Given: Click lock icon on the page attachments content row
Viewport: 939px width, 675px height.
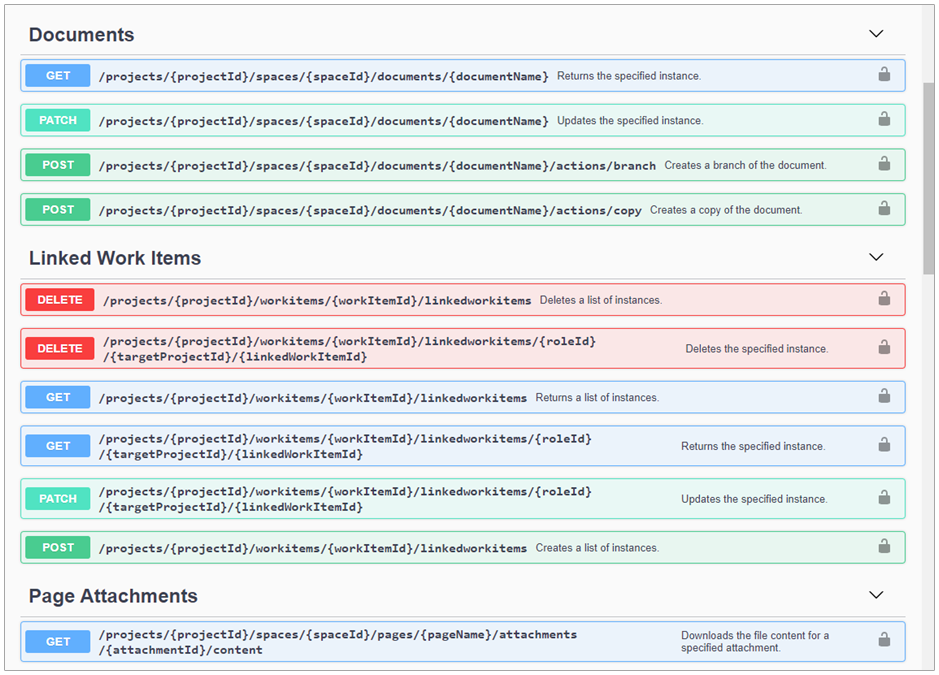Looking at the screenshot, I should pos(884,640).
